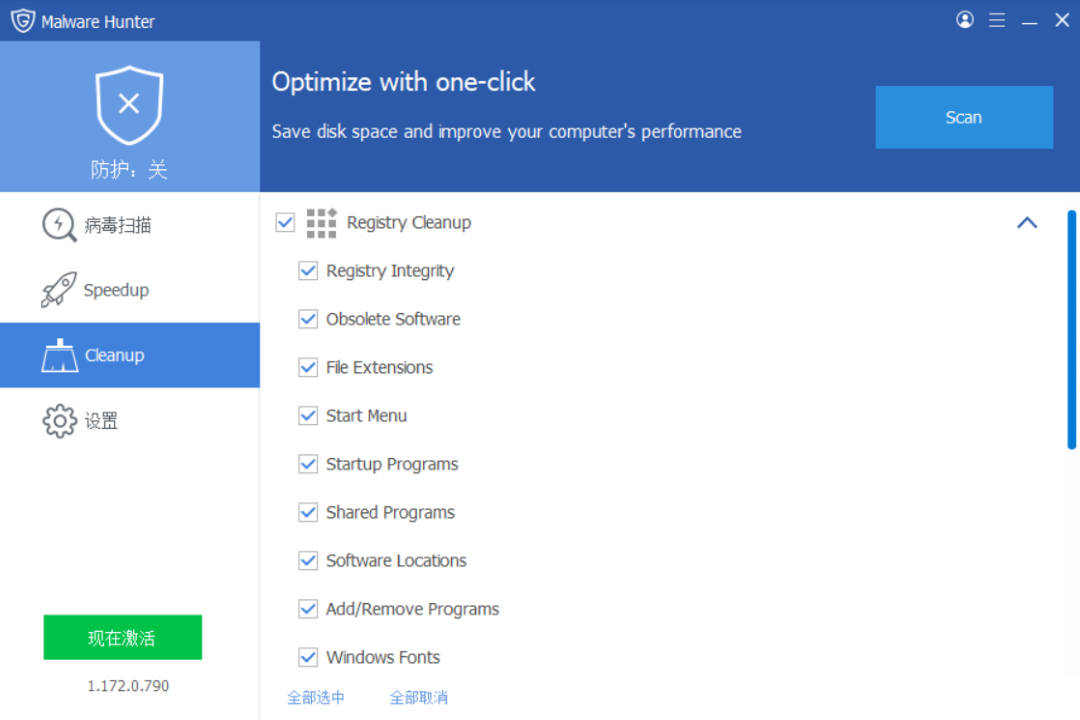Collapse the Registry Cleanup section chevron
Image resolution: width=1080 pixels, height=720 pixels.
click(1027, 222)
